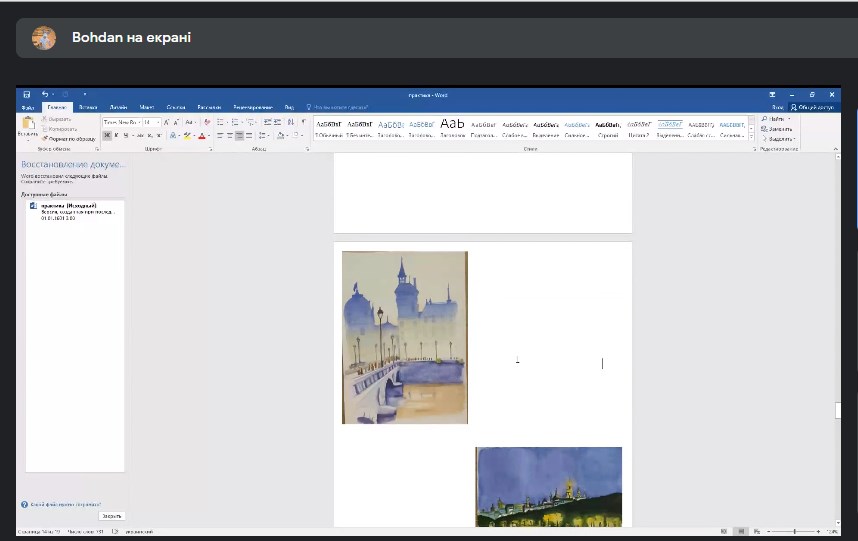Open the font size combo box
This screenshot has width=858, height=541.
click(x=152, y=123)
